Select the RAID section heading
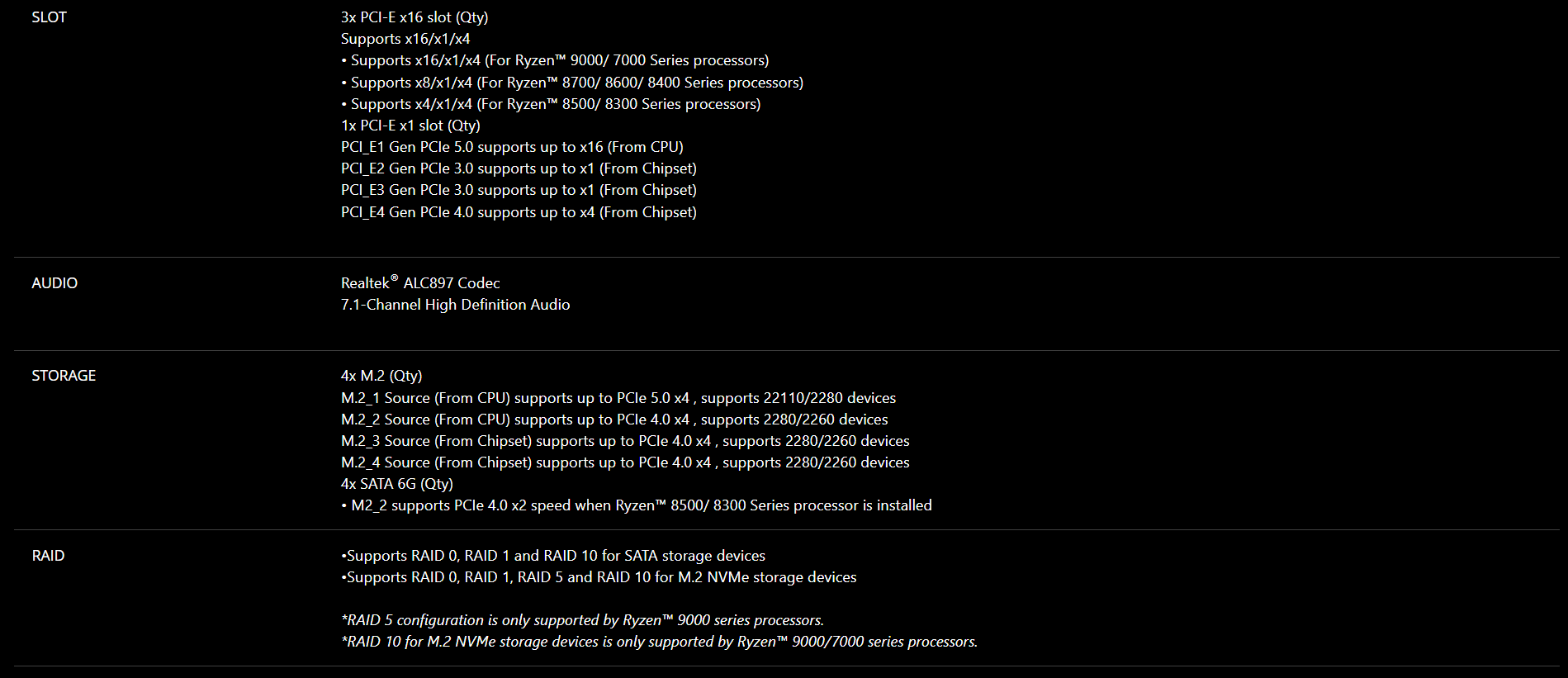 point(48,556)
